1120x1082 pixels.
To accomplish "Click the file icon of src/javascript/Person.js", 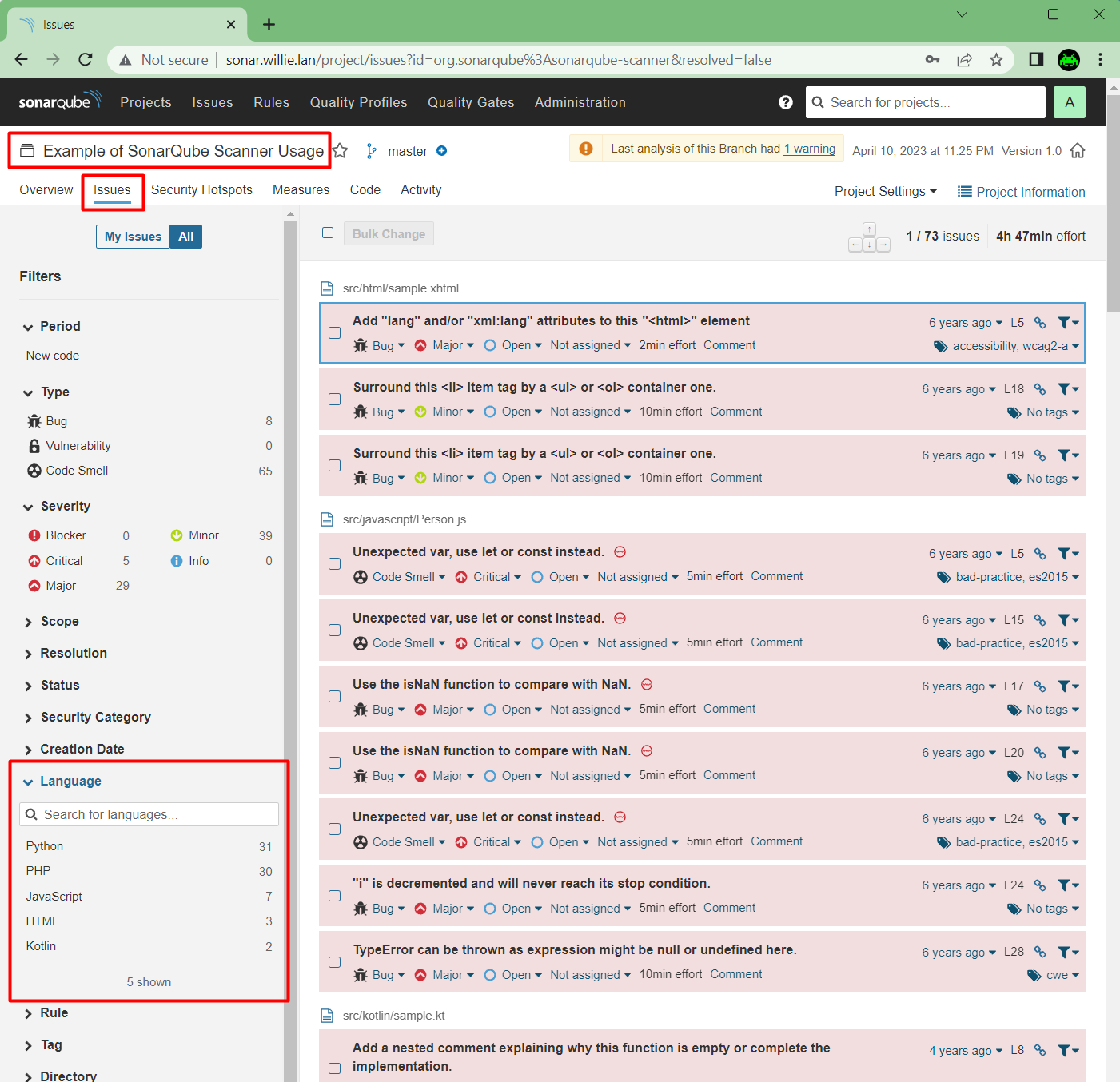I will tap(327, 519).
